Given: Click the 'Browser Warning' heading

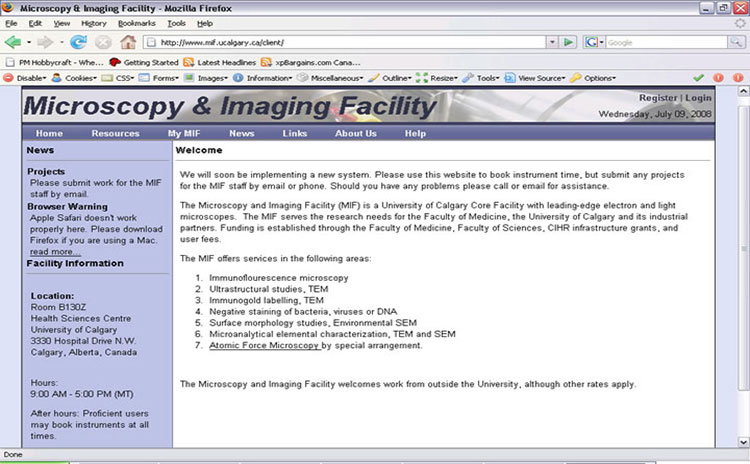Looking at the screenshot, I should click(x=67, y=207).
